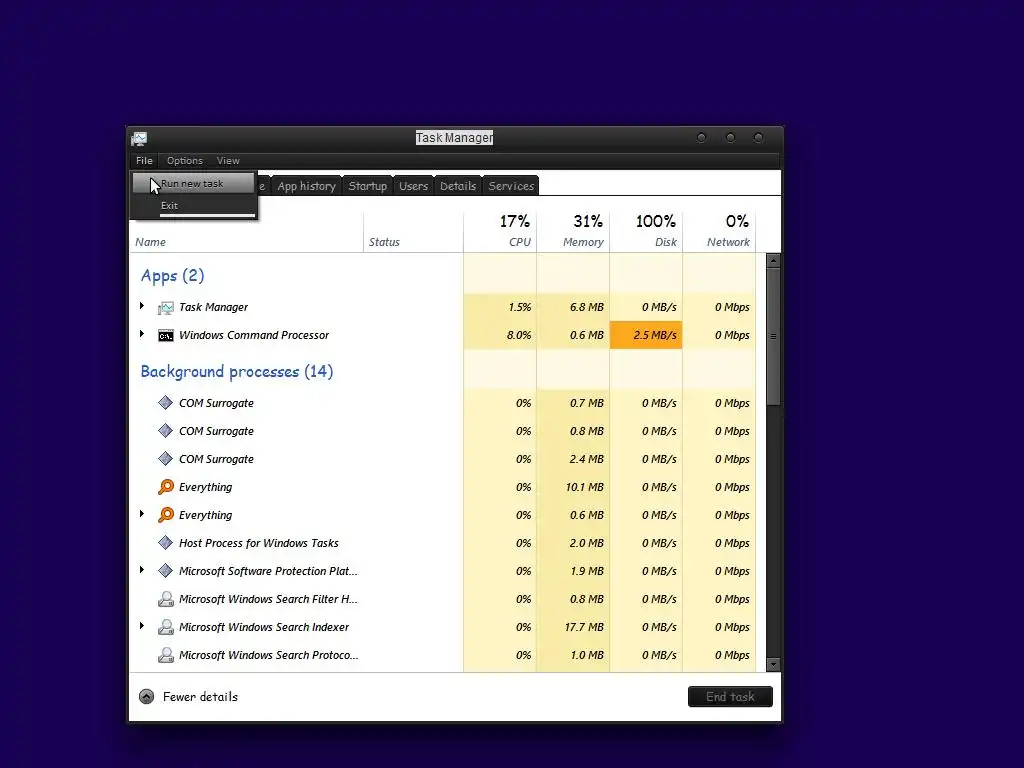
Task: Click Task Manager title bar icon
Action: pyautogui.click(x=139, y=138)
